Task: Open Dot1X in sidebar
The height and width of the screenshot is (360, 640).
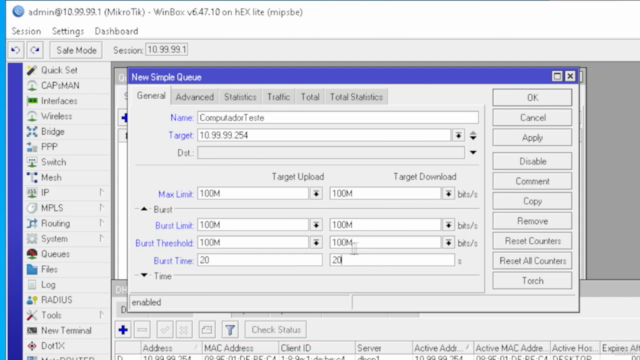Action: click(53, 346)
